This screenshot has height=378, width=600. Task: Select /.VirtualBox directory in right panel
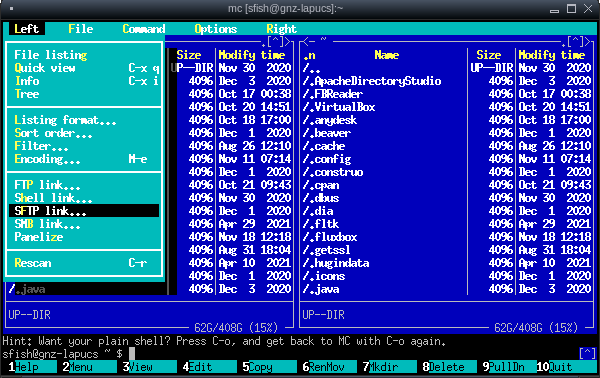pyautogui.click(x=384, y=107)
